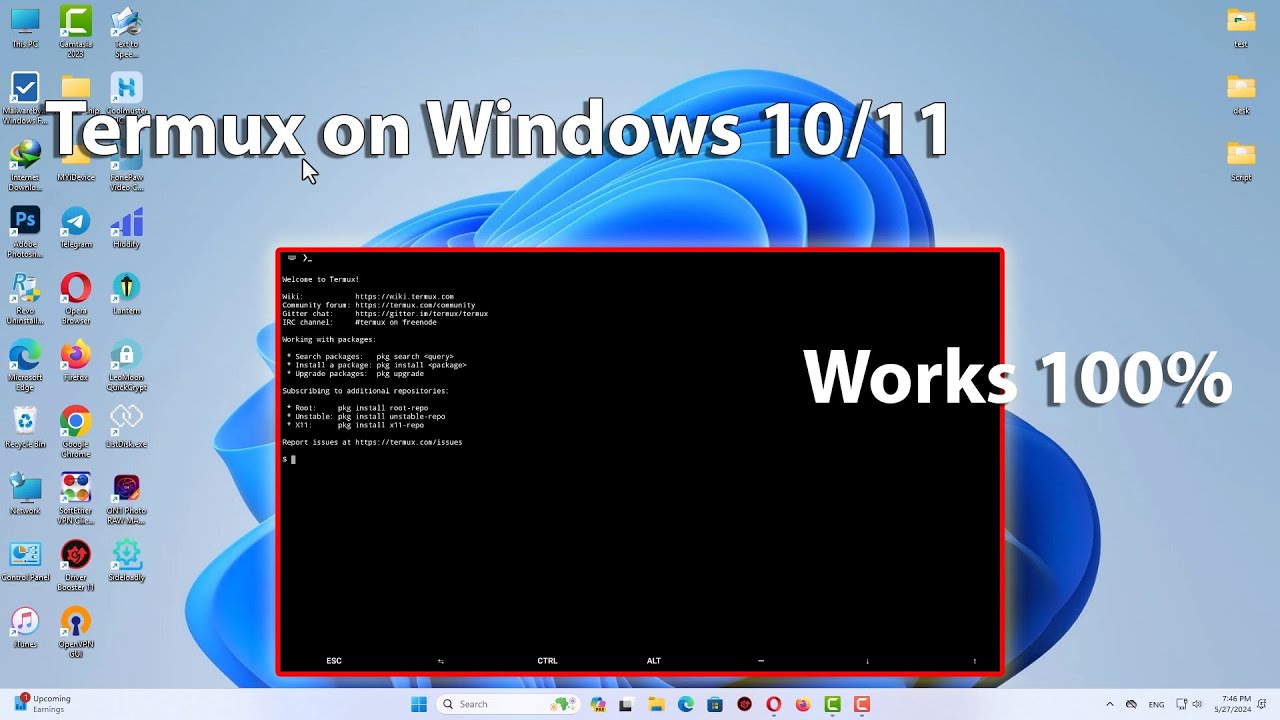Open the Text to Speech desktop shortcut

(x=126, y=30)
